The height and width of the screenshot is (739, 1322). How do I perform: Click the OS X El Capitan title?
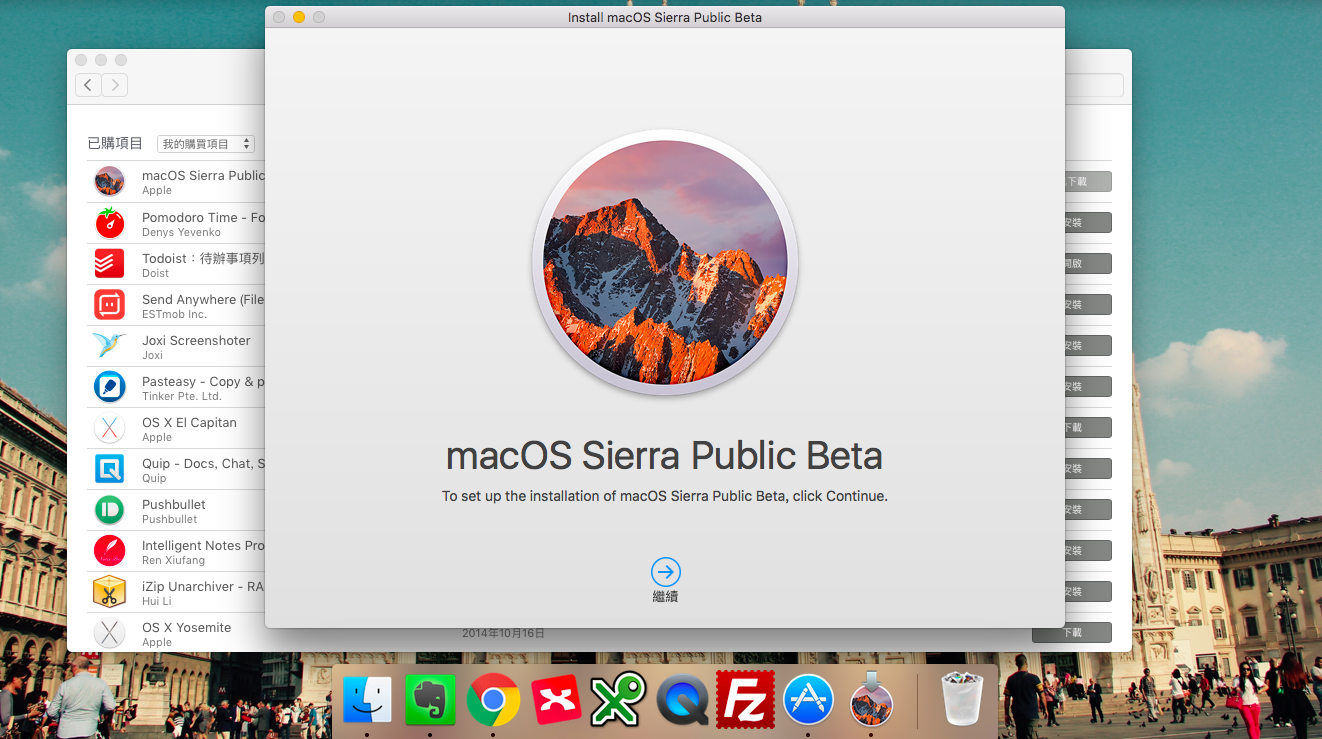pyautogui.click(x=189, y=422)
